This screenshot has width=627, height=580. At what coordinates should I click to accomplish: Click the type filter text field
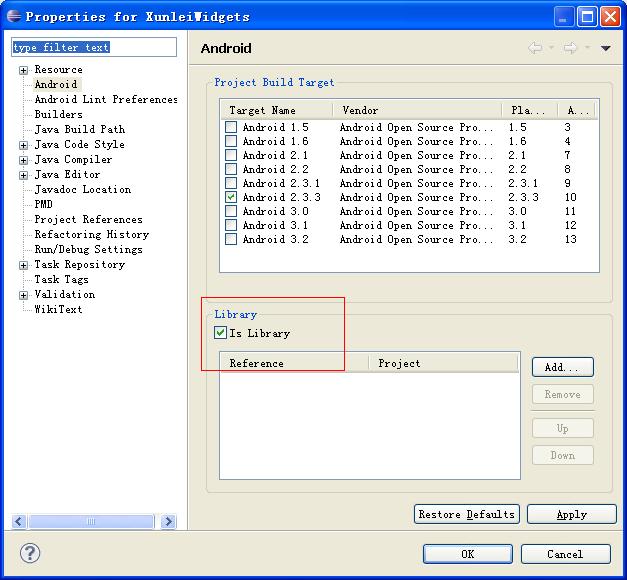pos(94,47)
